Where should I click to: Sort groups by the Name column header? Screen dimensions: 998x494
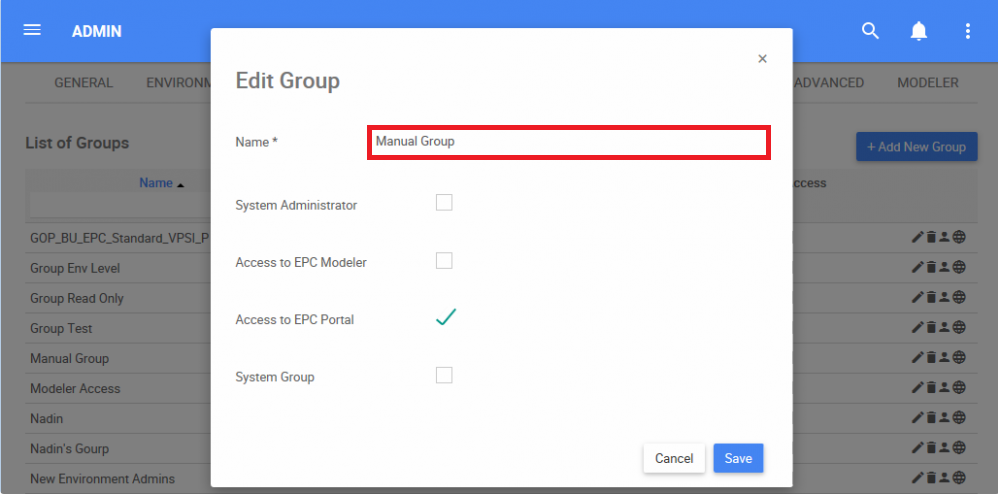[156, 183]
